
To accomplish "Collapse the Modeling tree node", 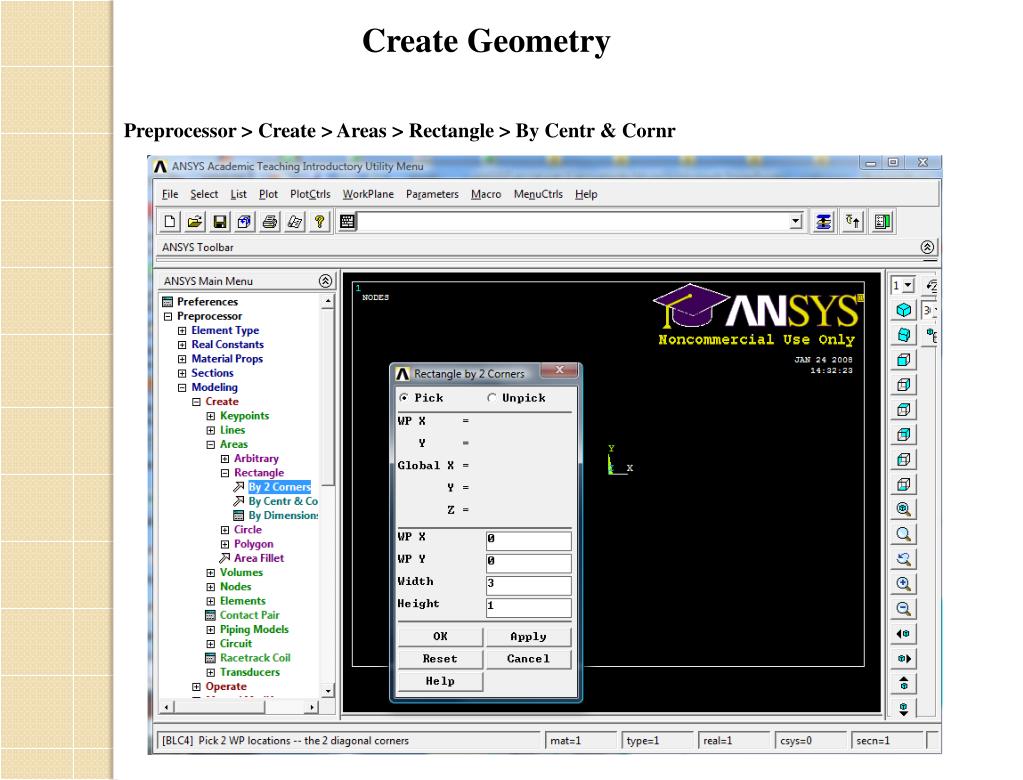I will point(182,387).
